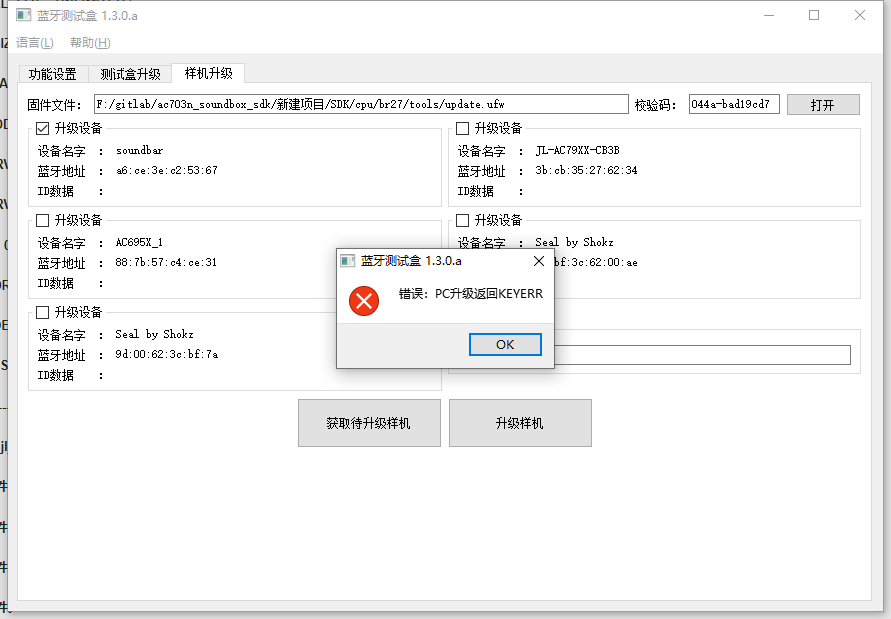Click OK in the error dialog
Viewport: 891px width, 619px height.
coord(505,344)
